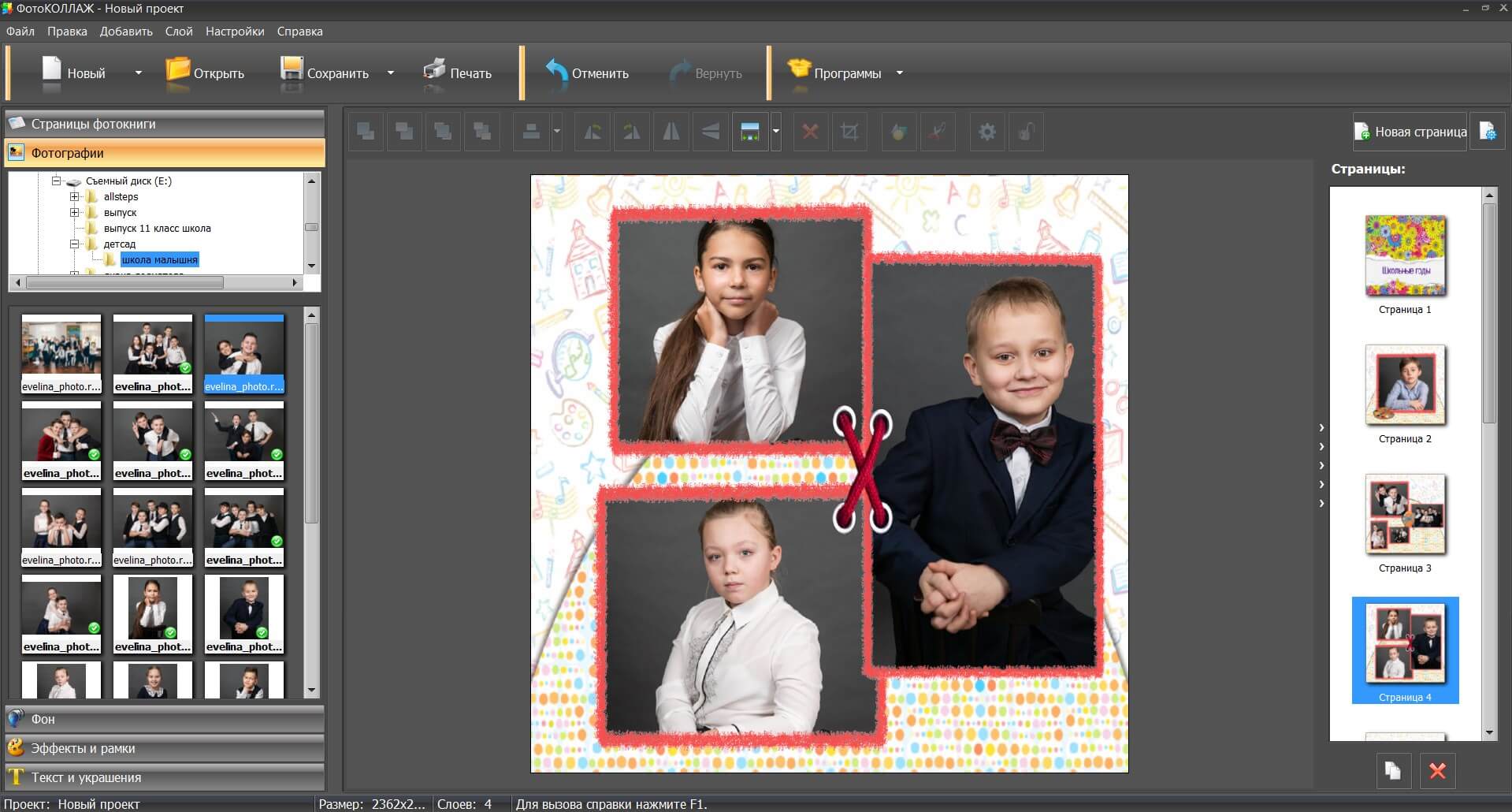Open the Фон panel
Screen dimensions: 1512x812
(165, 719)
